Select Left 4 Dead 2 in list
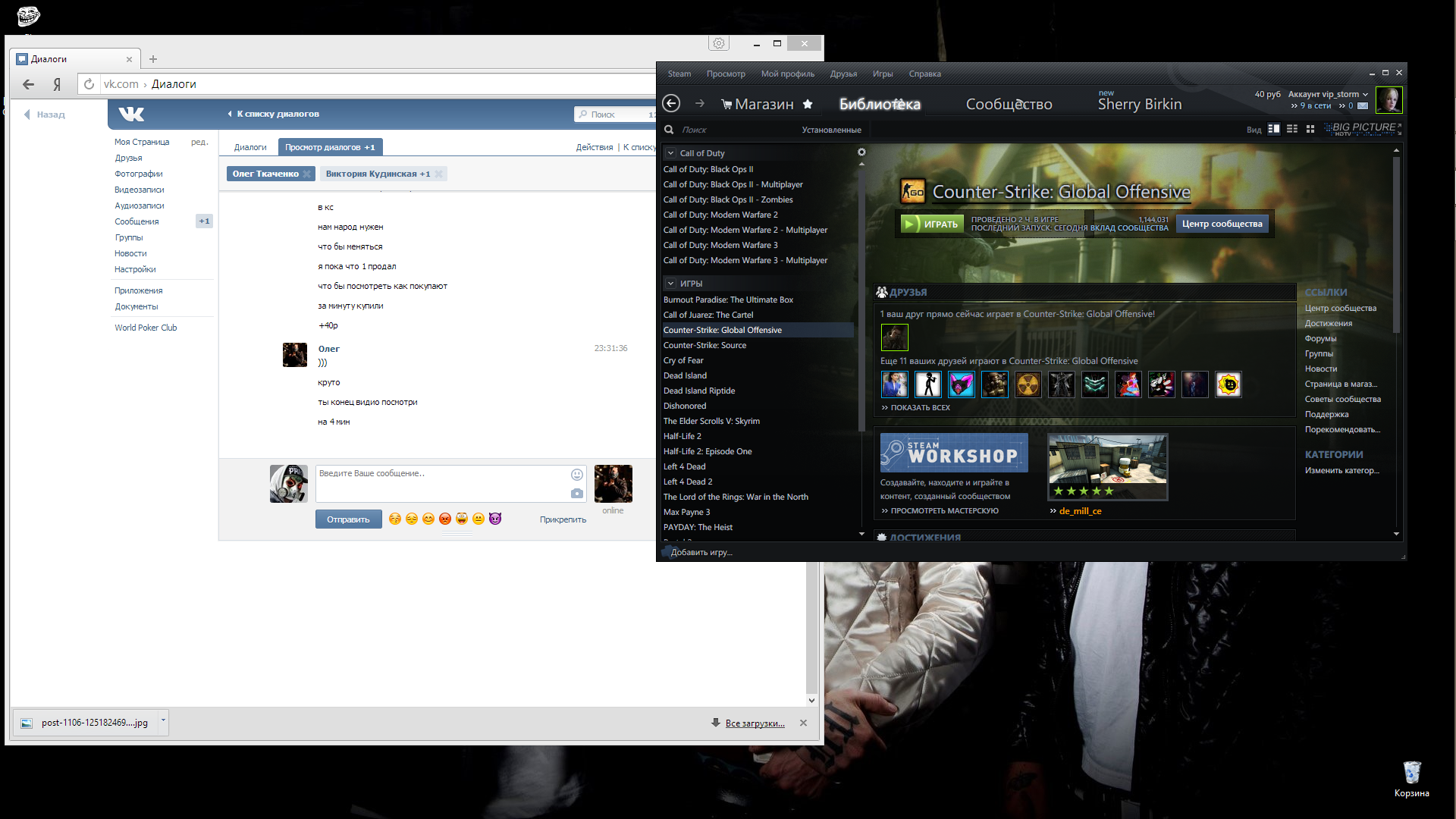Screen dimensions: 1456x819 tap(758, 482)
